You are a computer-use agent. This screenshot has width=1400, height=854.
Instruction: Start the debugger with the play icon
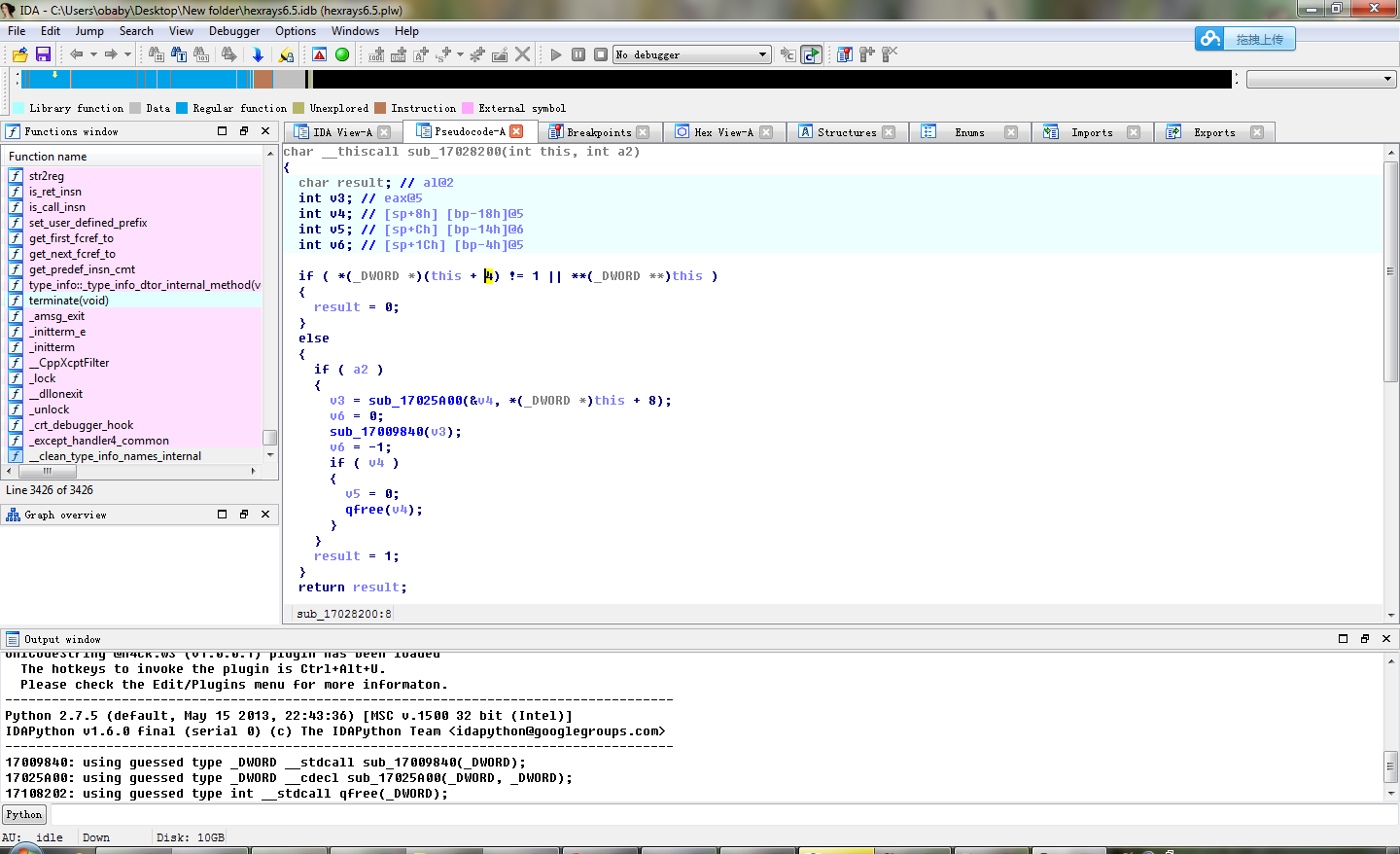(x=556, y=54)
